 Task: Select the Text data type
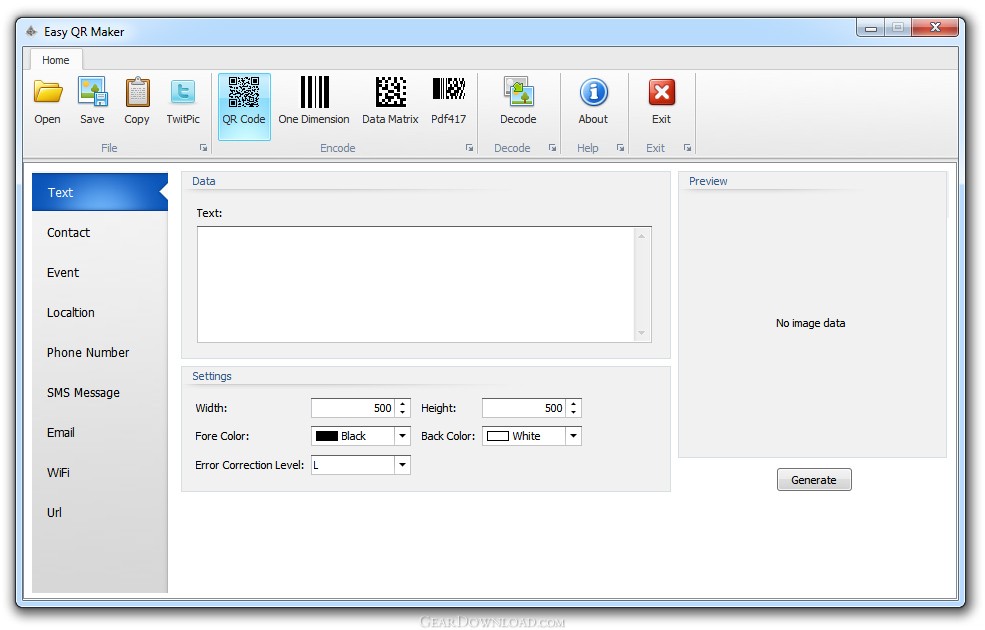tap(100, 192)
